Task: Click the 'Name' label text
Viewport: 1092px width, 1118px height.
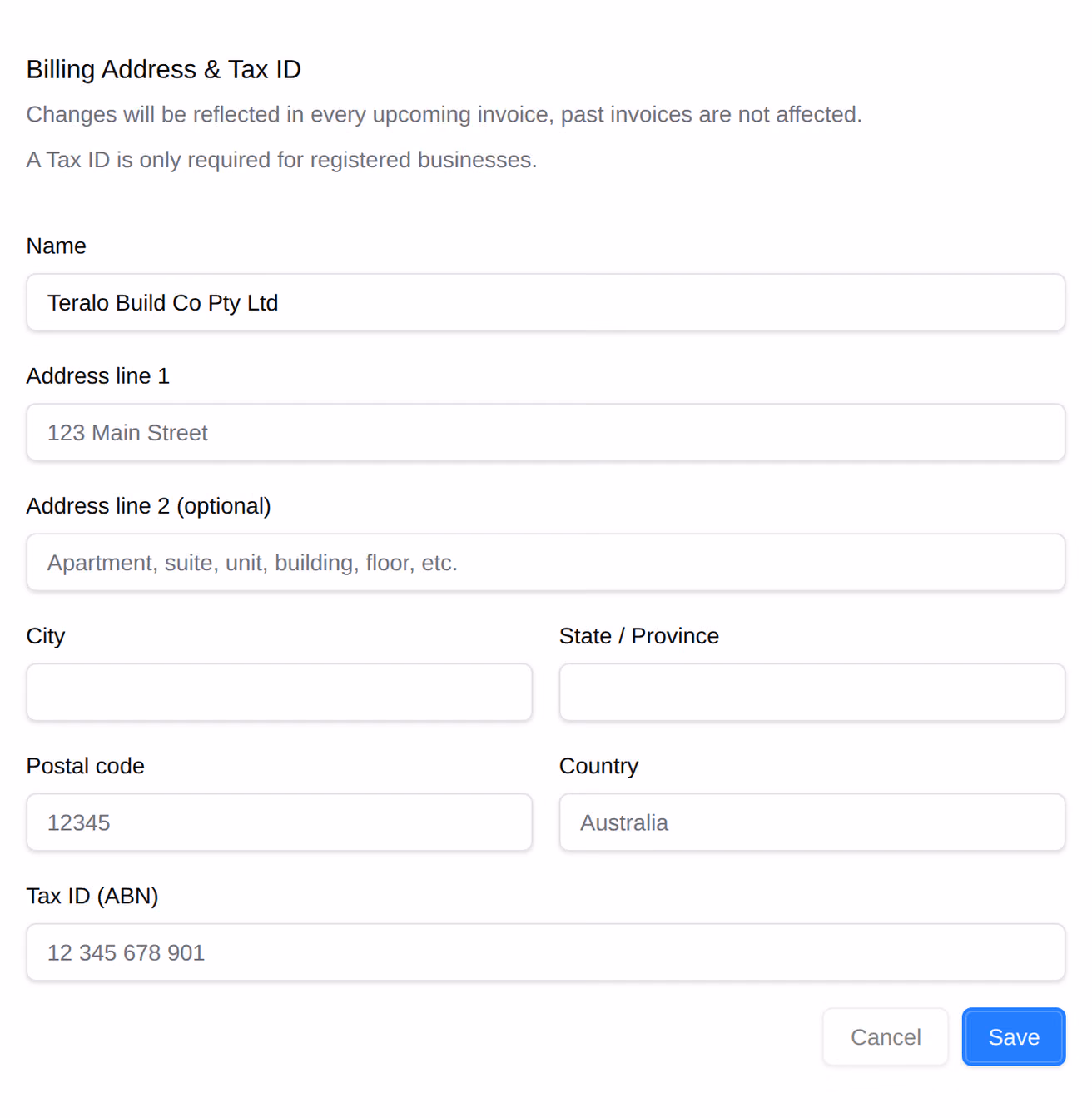Action: pyautogui.click(x=57, y=246)
